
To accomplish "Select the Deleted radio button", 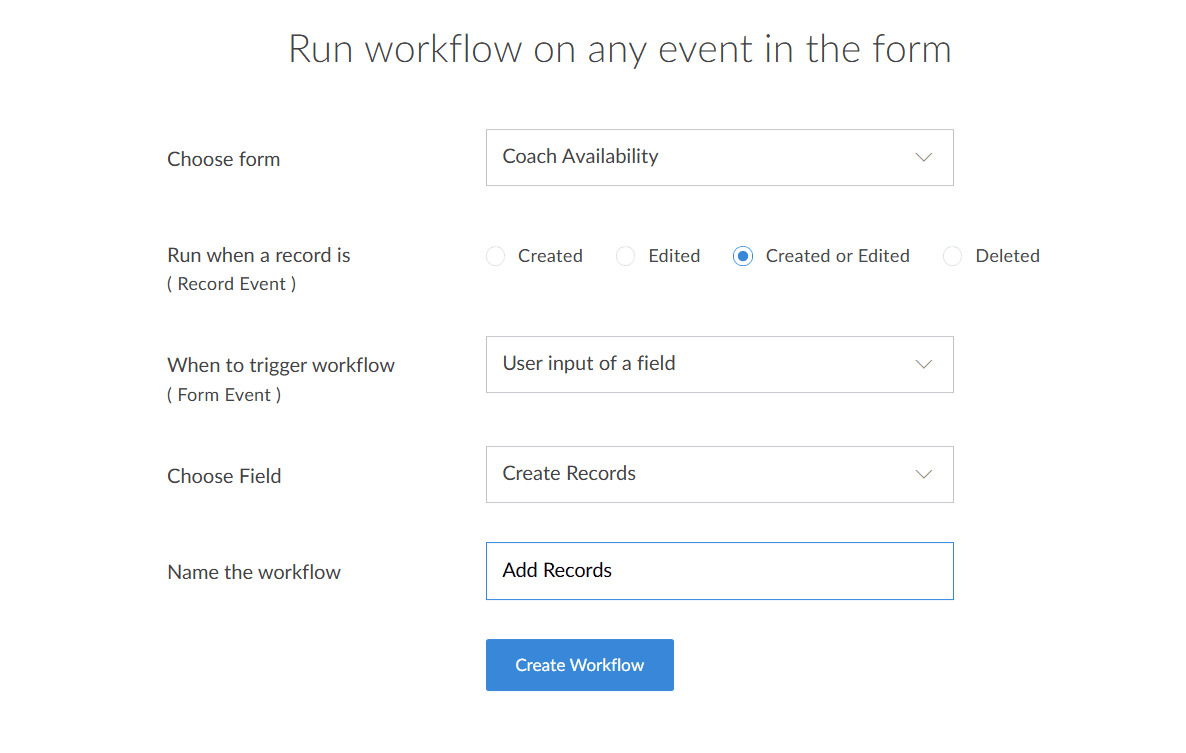I will [x=953, y=256].
